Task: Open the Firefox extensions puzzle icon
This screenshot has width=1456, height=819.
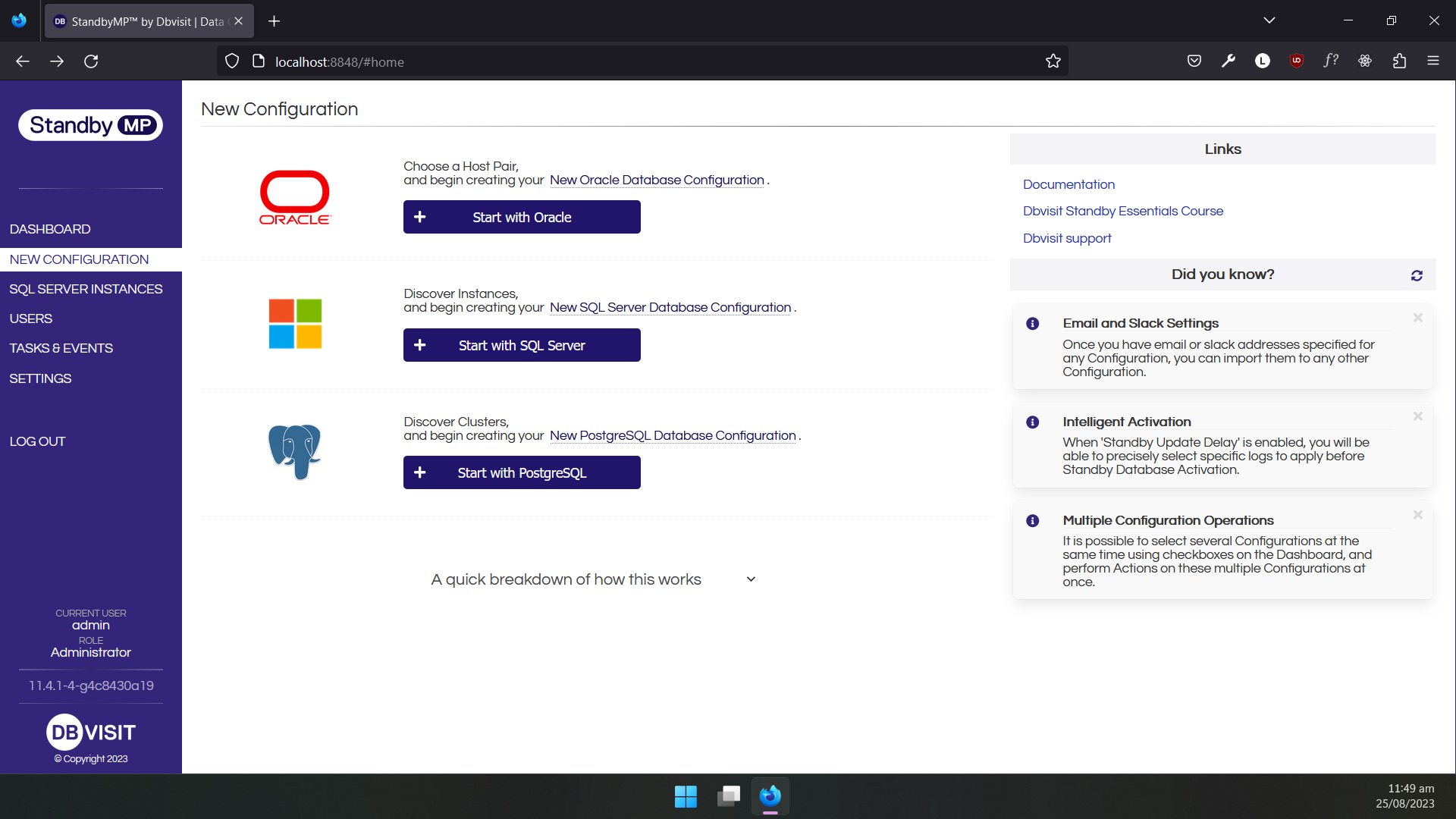Action: [1399, 61]
